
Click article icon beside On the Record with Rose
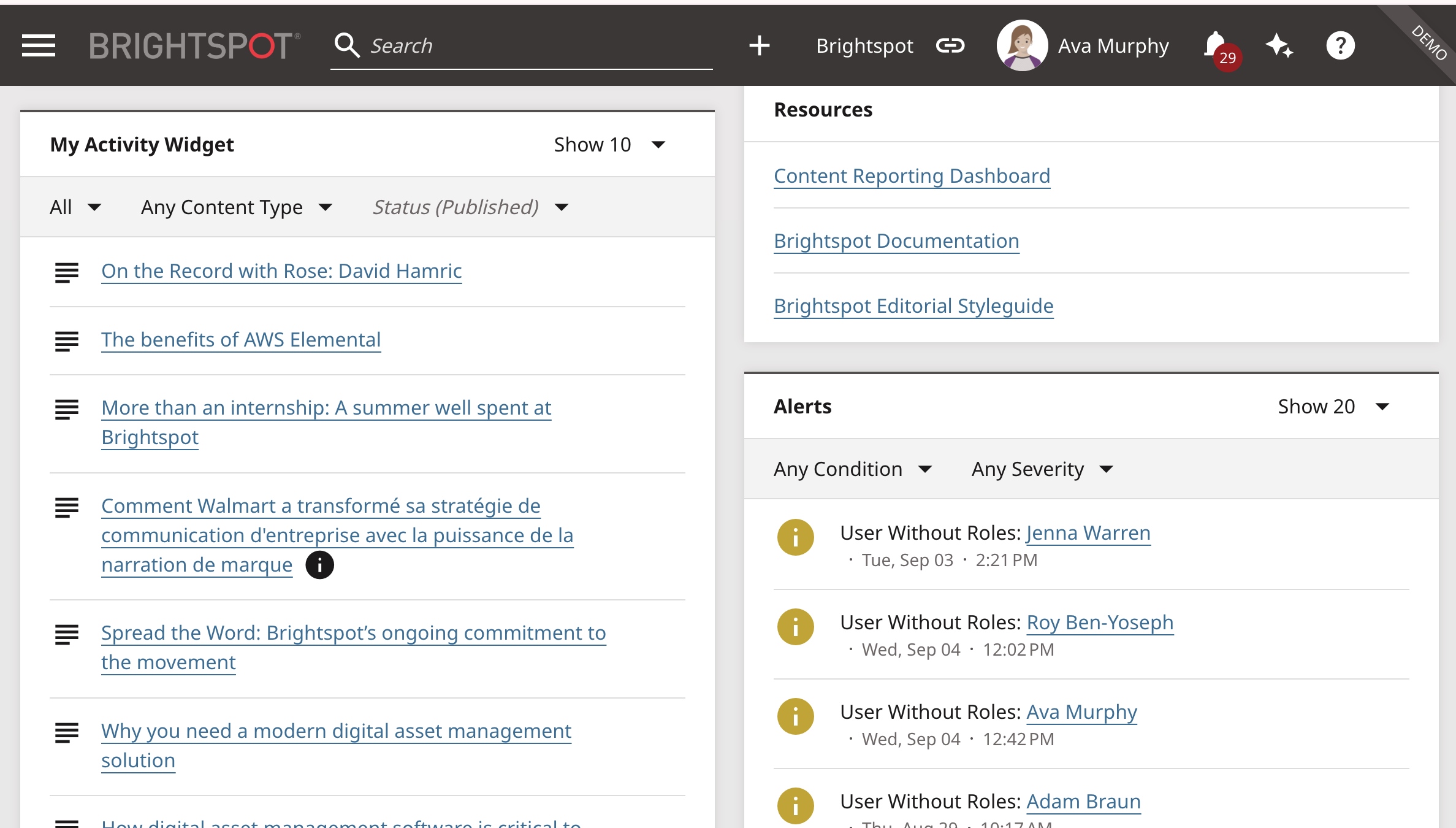pyautogui.click(x=67, y=273)
